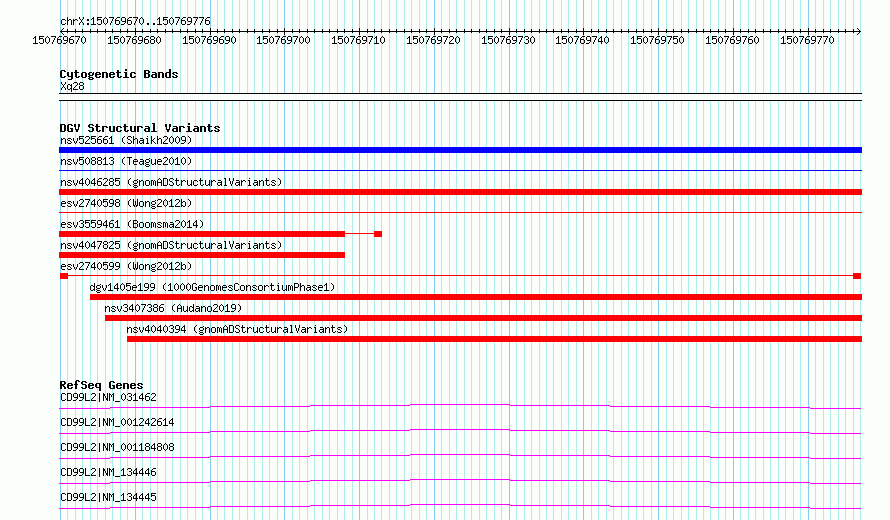Click ruler position 150769760
The width and height of the screenshot is (890, 520).
tap(732, 40)
